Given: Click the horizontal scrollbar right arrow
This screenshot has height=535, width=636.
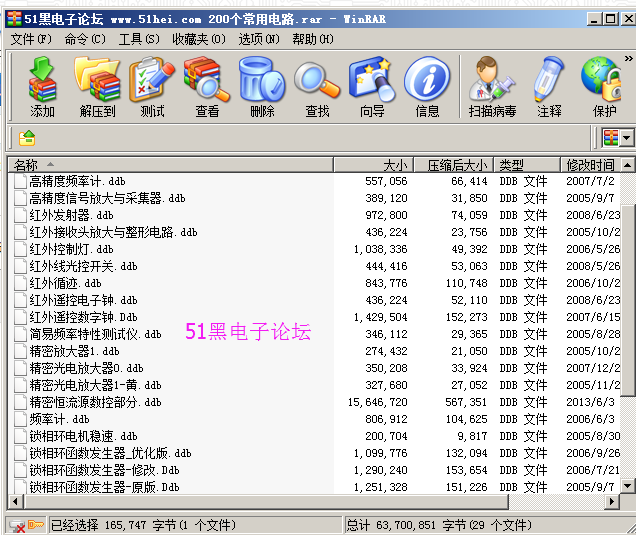Looking at the screenshot, I should (x=612, y=502).
